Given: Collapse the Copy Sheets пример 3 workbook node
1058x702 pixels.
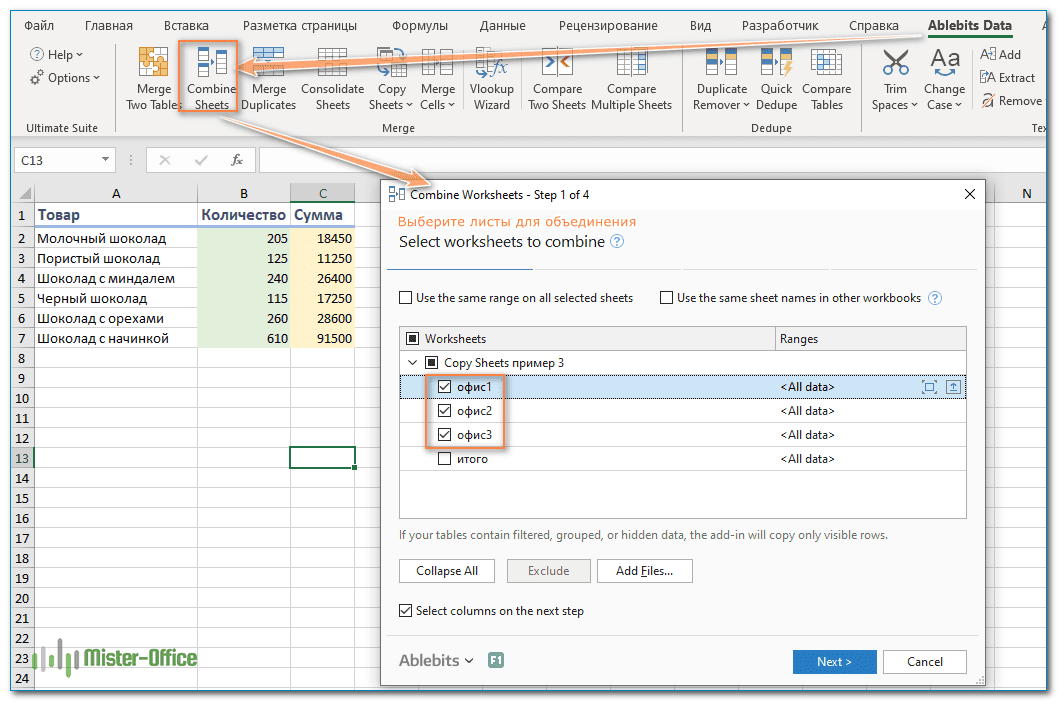Looking at the screenshot, I should [x=412, y=363].
